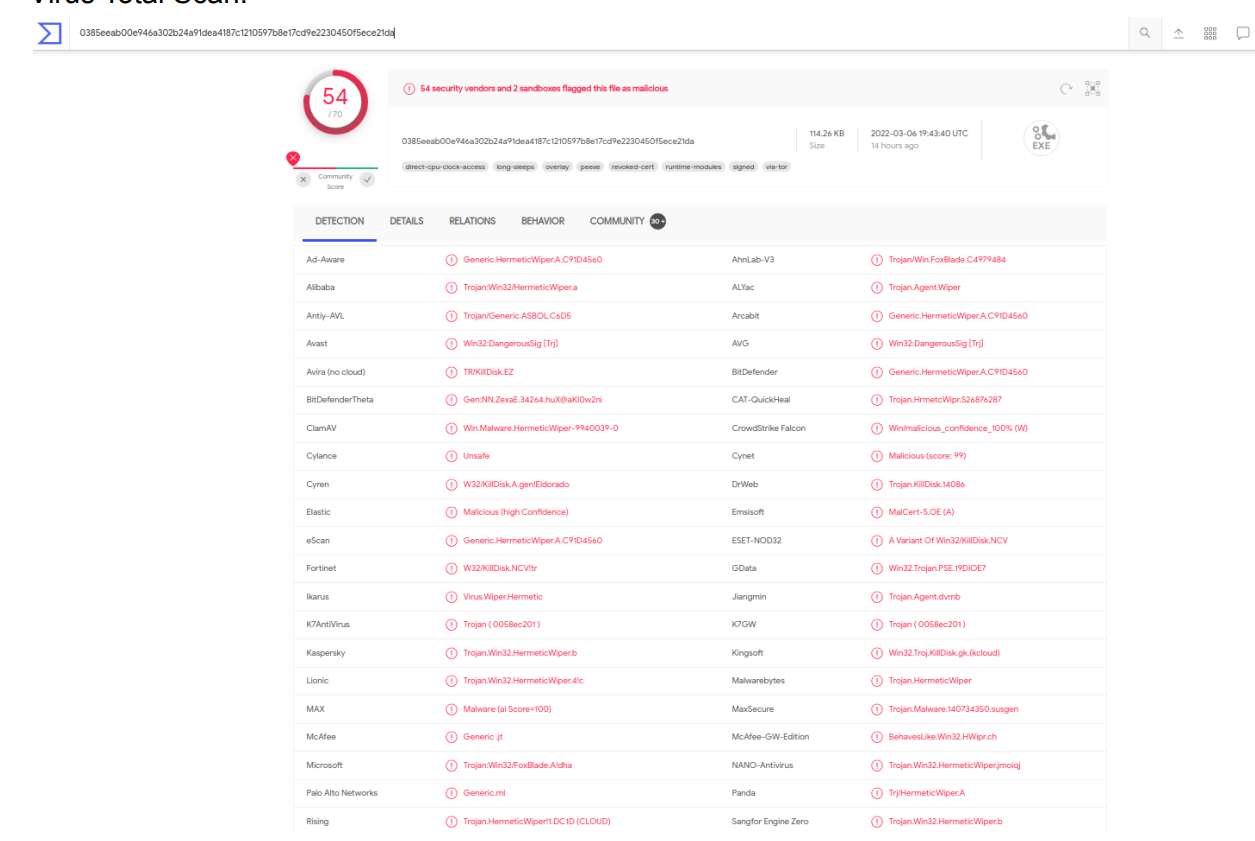Image resolution: width=1255 pixels, height=841 pixels.
Task: Open the upload file icon
Action: click(1178, 33)
